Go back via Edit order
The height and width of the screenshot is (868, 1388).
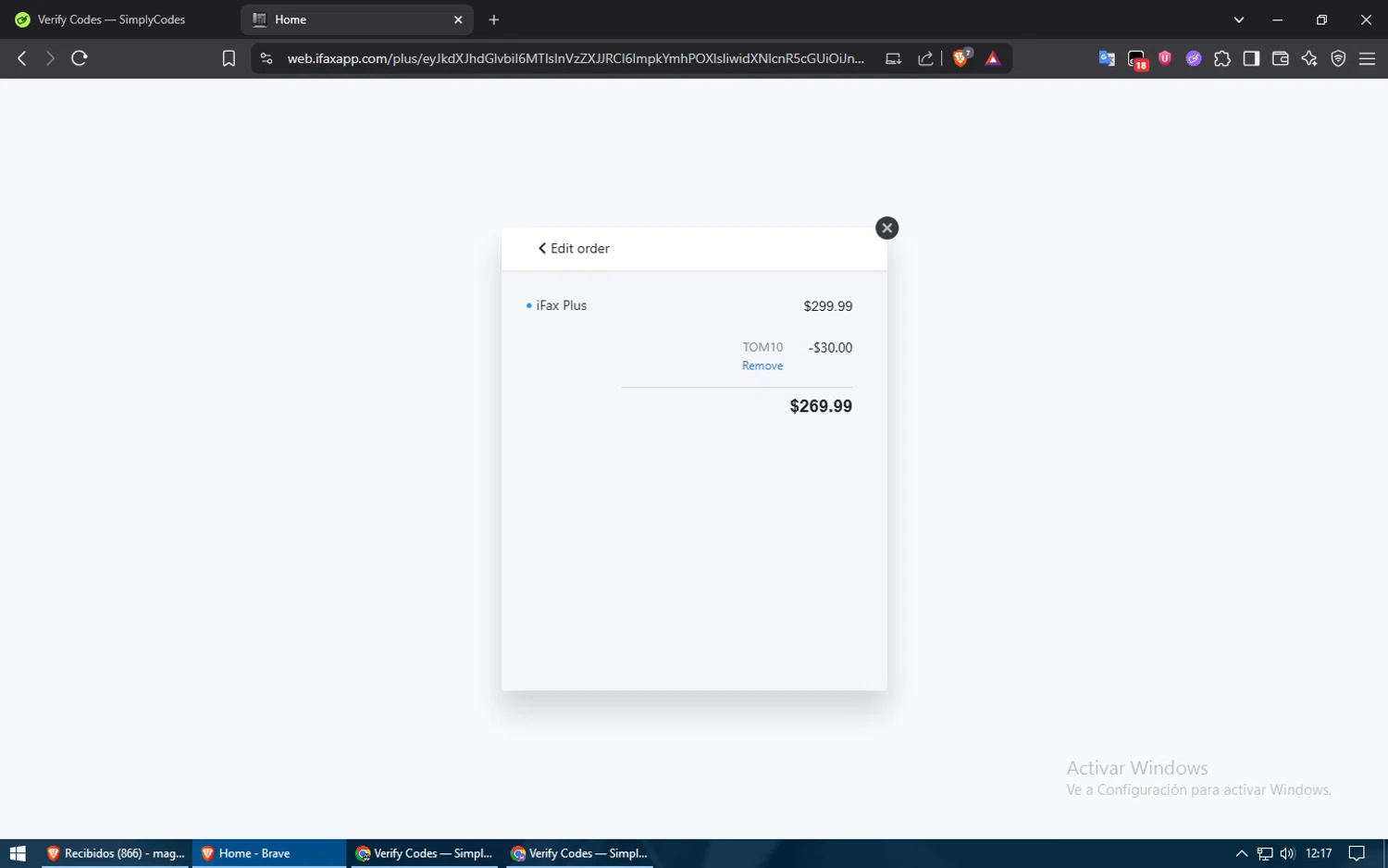[x=574, y=248]
